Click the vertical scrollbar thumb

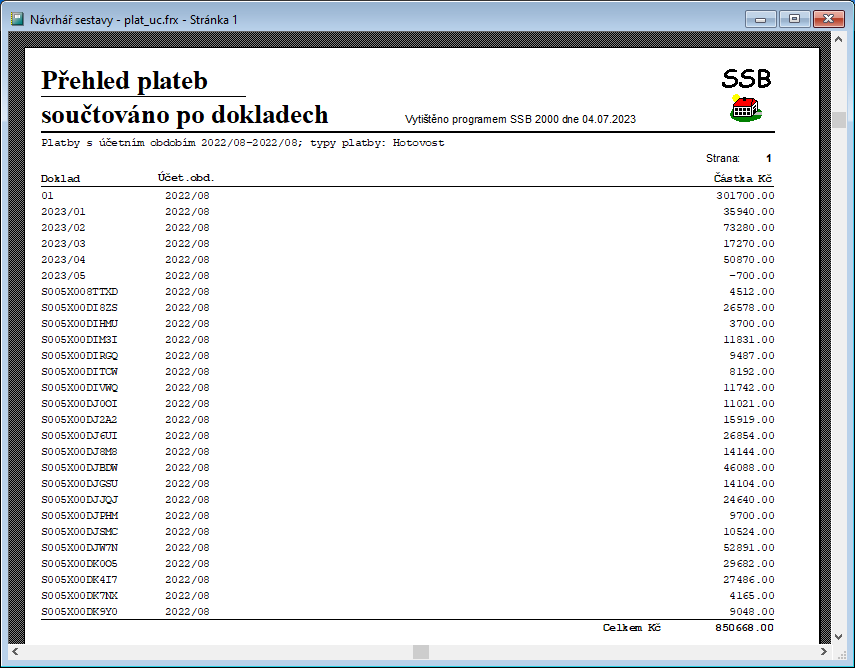pyautogui.click(x=842, y=116)
